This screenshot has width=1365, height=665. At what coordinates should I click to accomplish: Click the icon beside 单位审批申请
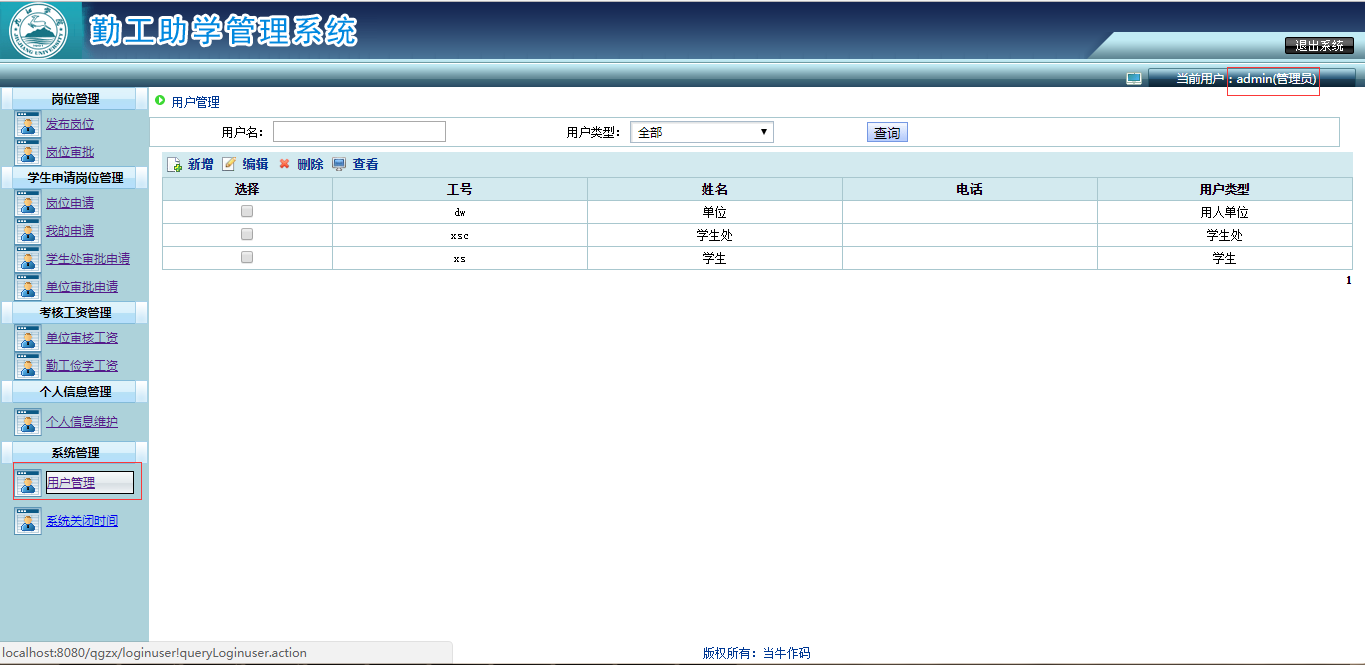[x=28, y=287]
